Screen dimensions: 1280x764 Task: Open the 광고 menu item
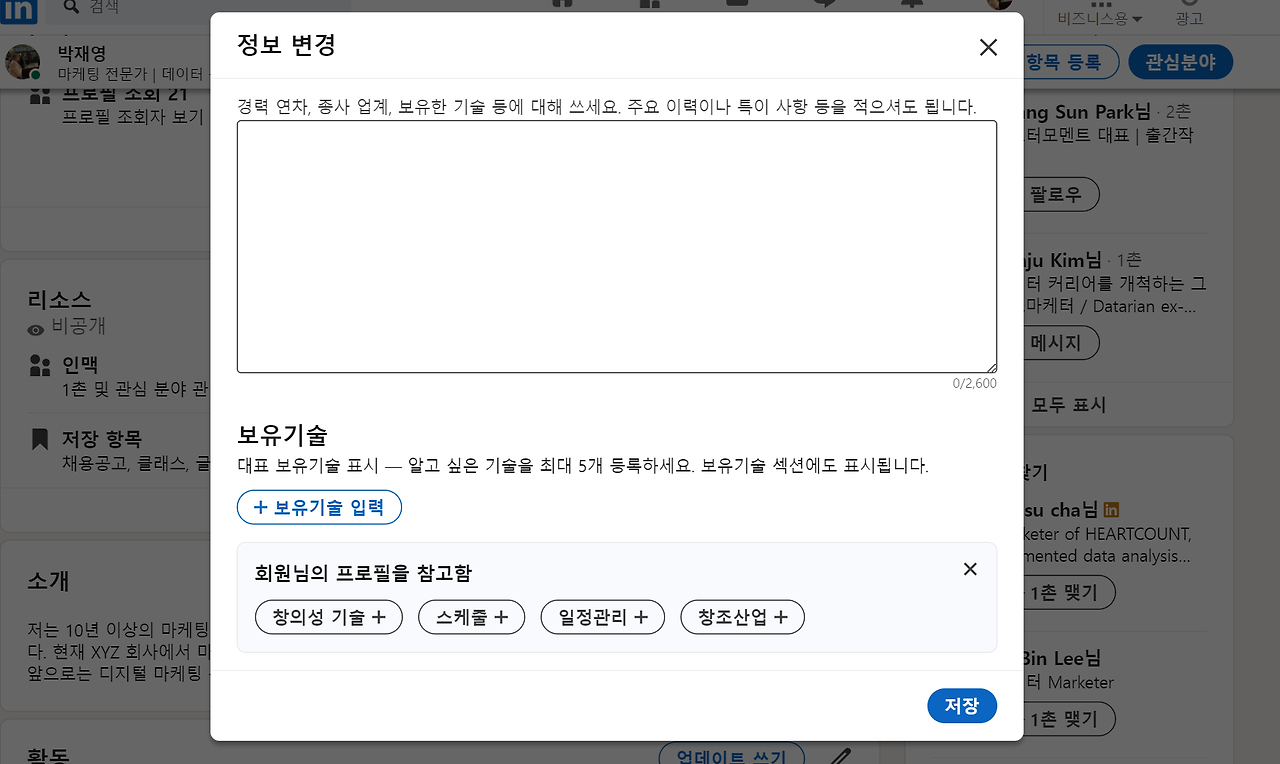click(1189, 17)
